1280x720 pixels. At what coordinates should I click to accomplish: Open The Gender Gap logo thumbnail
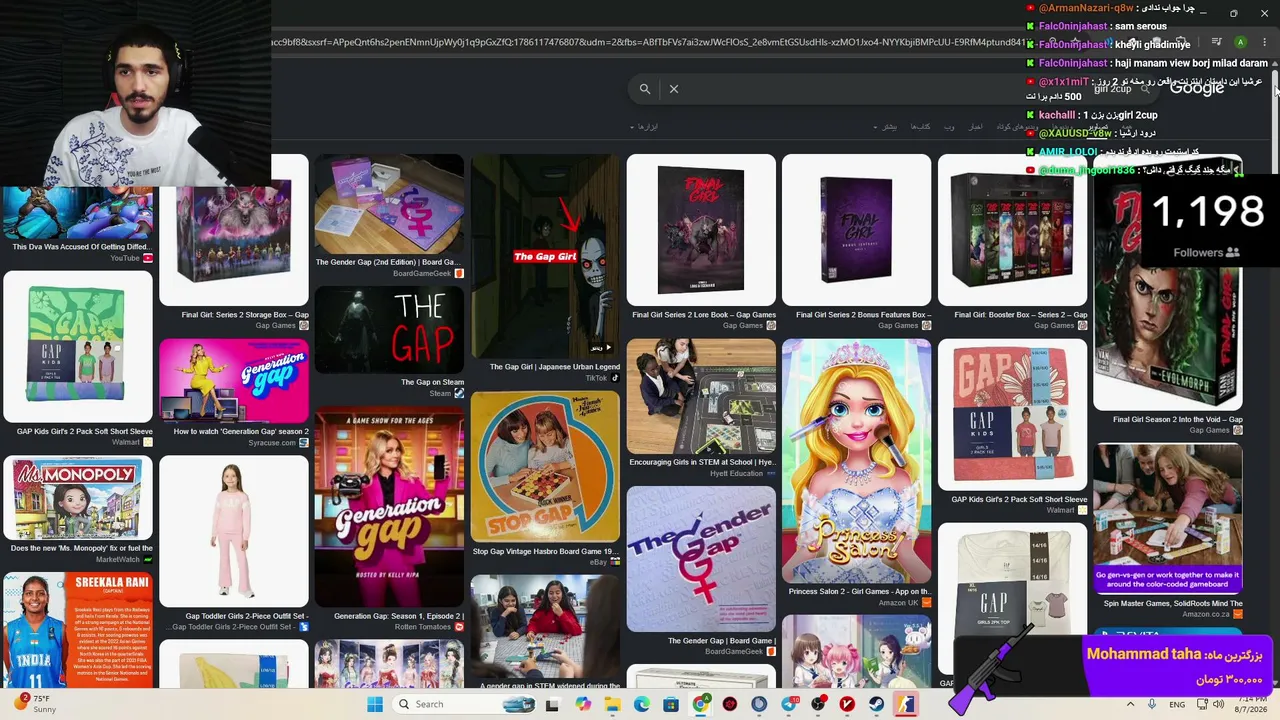pyautogui.click(x=701, y=560)
